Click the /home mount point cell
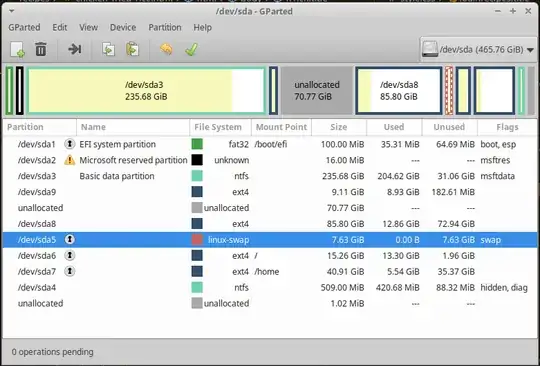The width and height of the screenshot is (540, 366). point(267,272)
